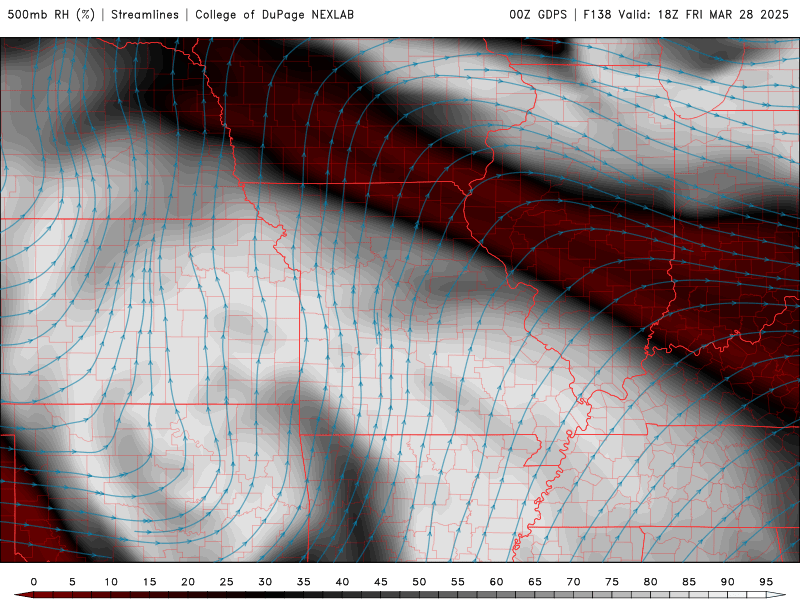Screen dimensions: 800x600
Task: Click the '5' colorbar label
Action: coord(72,582)
